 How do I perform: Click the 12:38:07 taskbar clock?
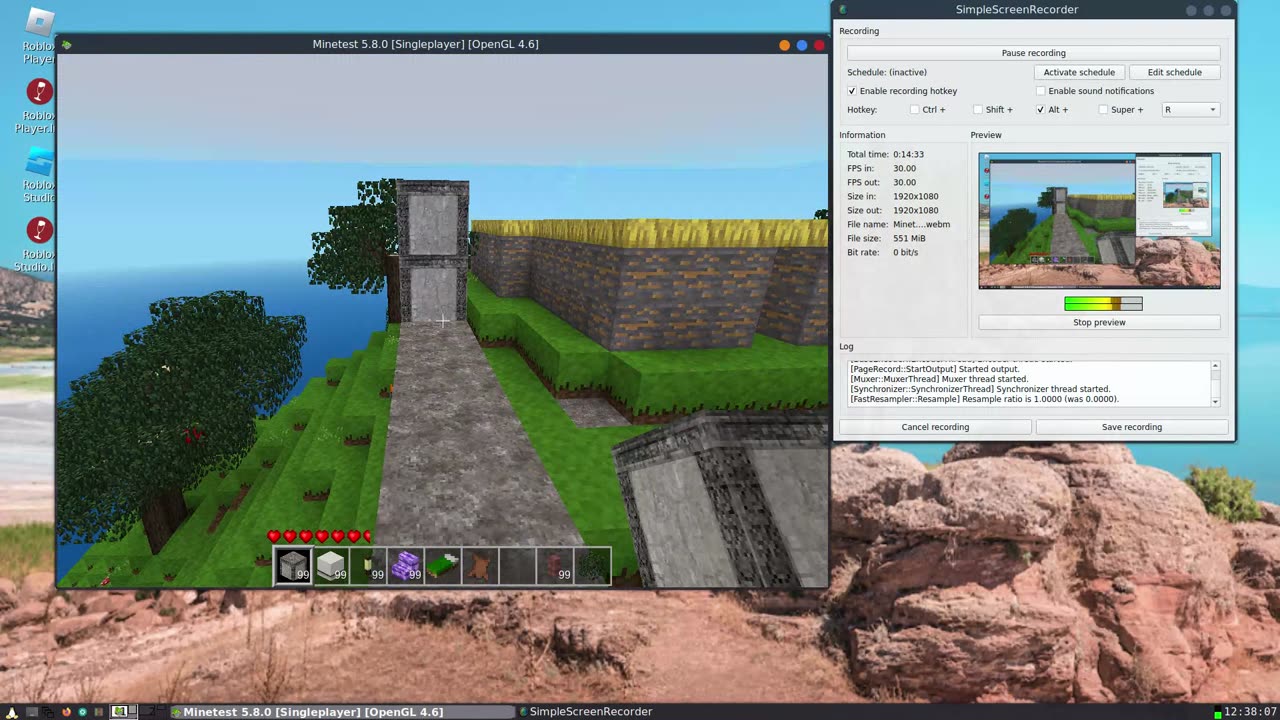point(1250,712)
